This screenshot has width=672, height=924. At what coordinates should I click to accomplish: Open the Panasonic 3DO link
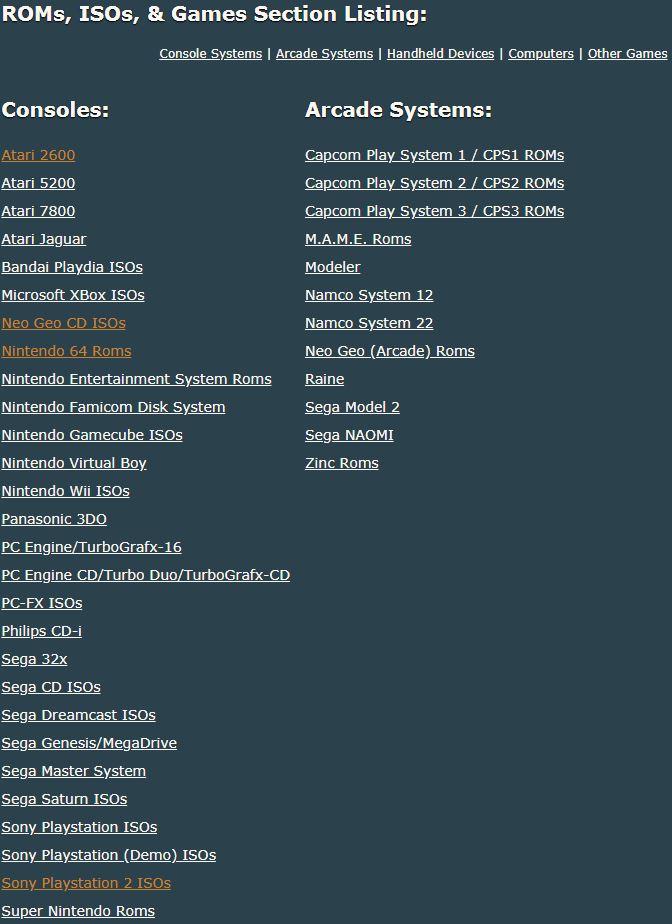[54, 519]
